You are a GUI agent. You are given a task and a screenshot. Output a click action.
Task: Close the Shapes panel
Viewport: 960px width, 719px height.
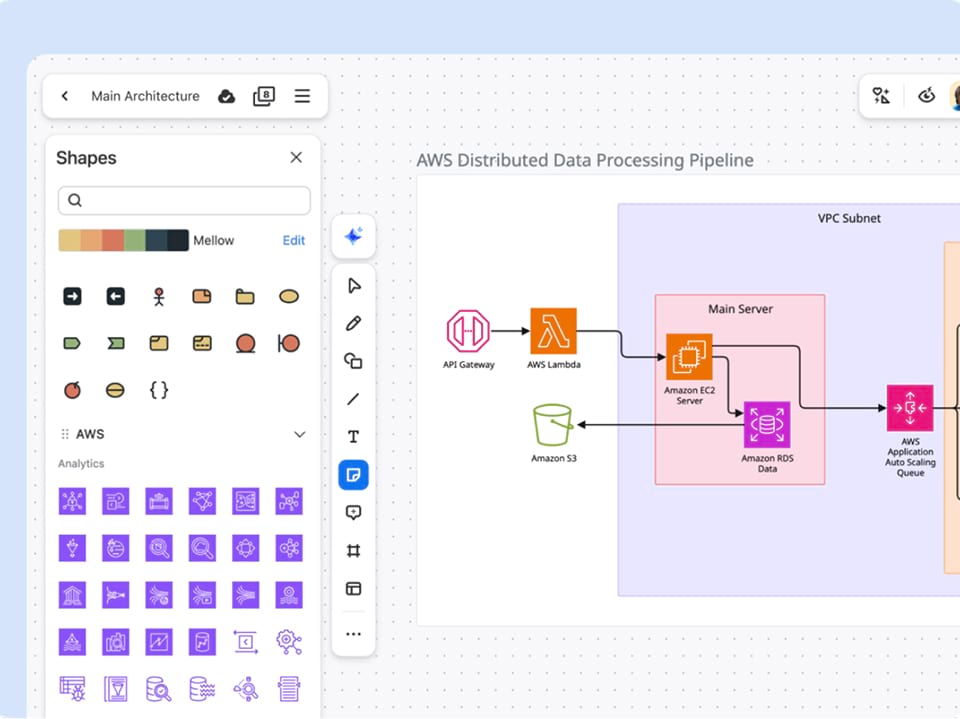[x=296, y=158]
